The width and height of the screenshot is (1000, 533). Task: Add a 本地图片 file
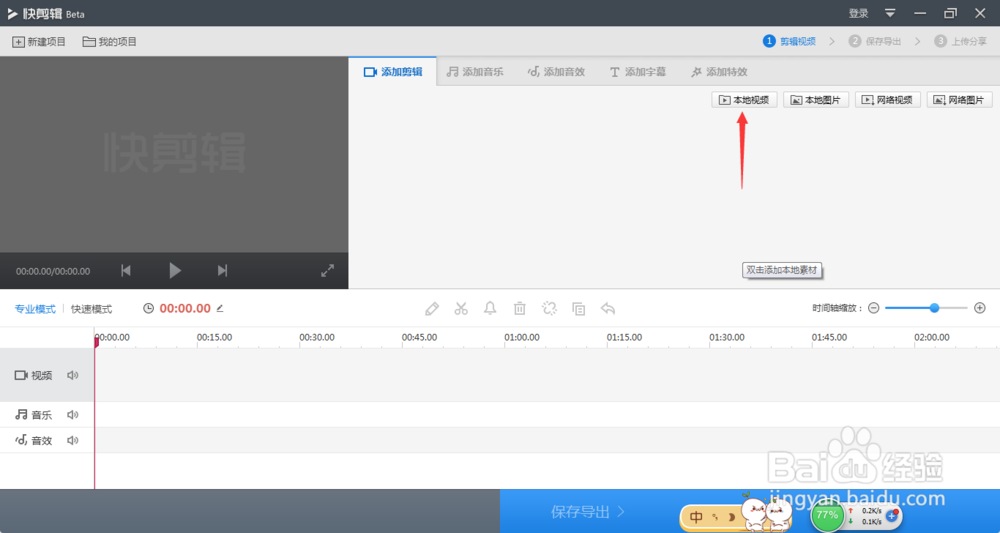[816, 100]
